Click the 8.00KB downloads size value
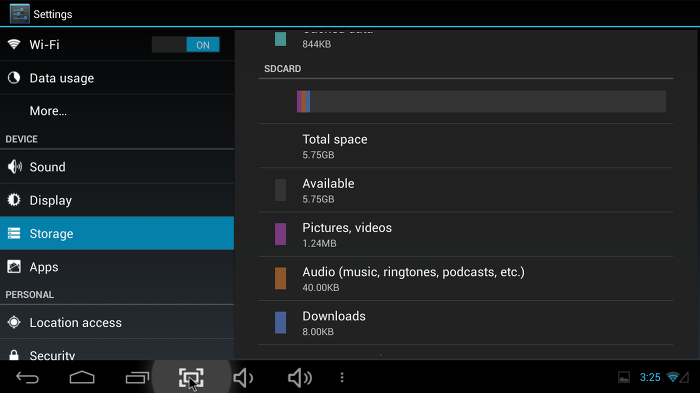Viewport: 700px width, 393px height. point(318,332)
